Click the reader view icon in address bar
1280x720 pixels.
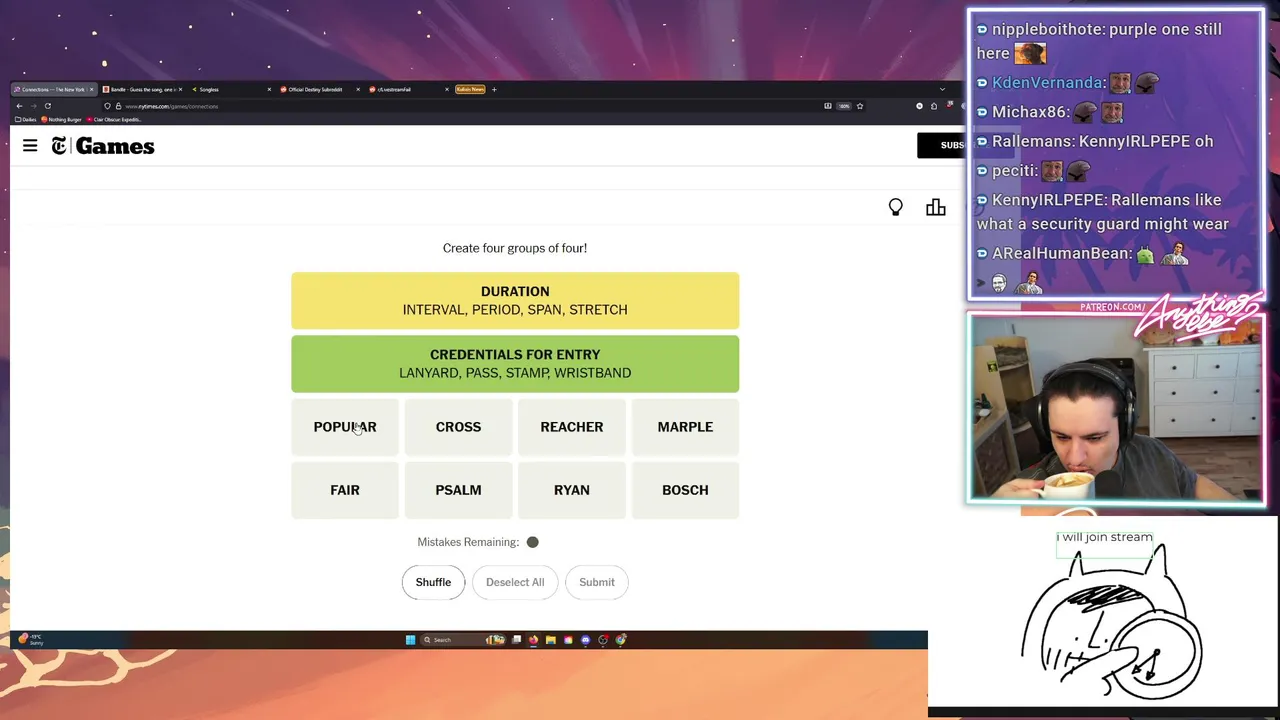828,106
